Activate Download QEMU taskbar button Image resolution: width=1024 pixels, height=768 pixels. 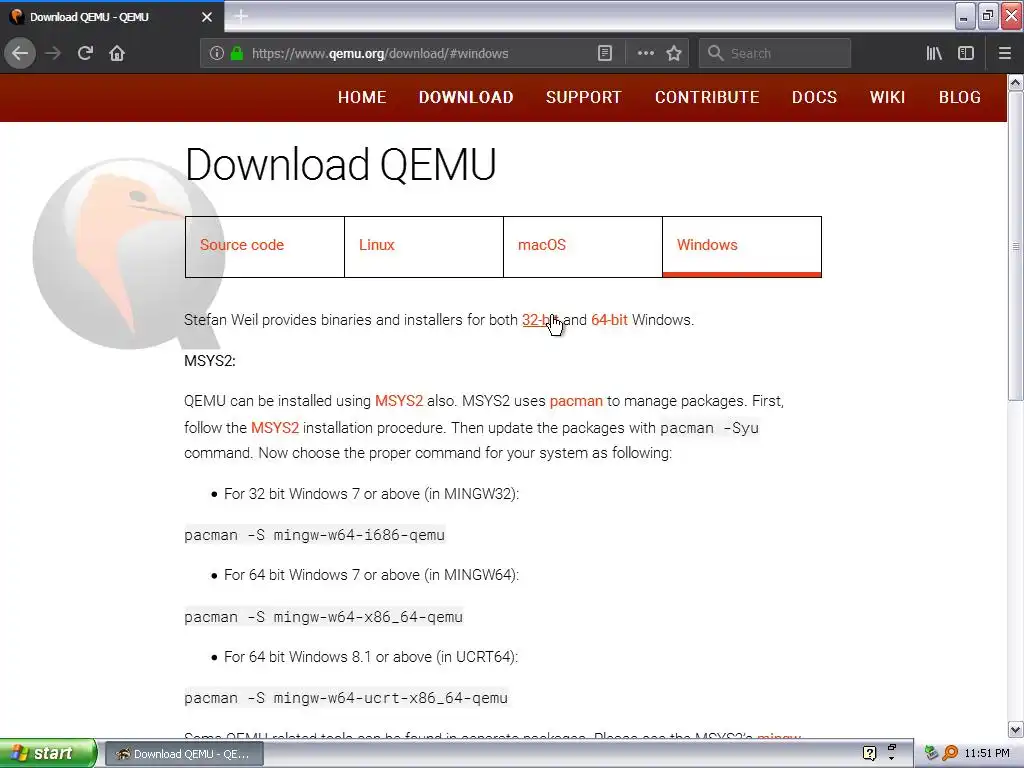pyautogui.click(x=184, y=754)
